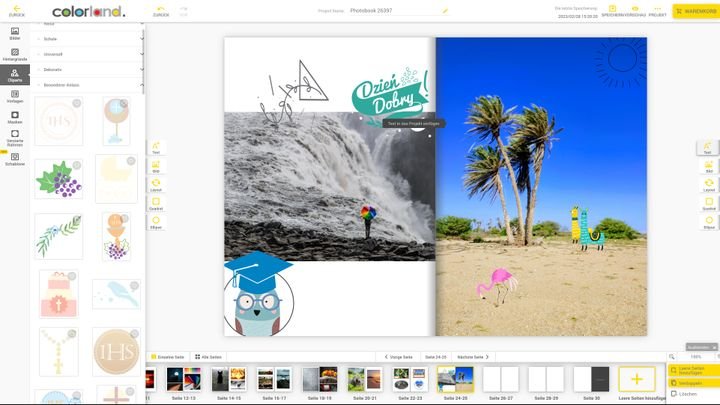Click the left Text tool icon
Screen dimensions: 720x405
tap(156, 147)
